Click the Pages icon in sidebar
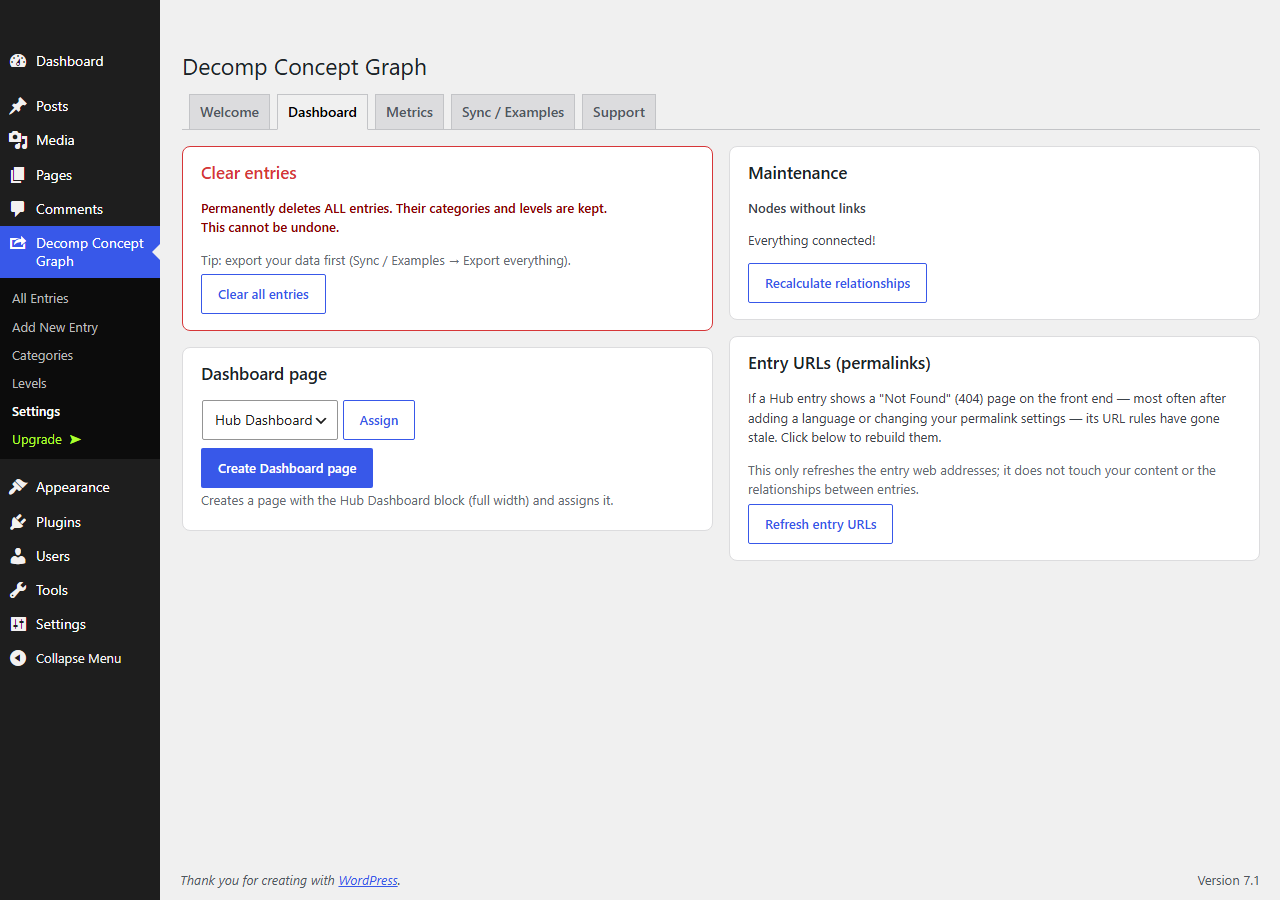Viewport: 1280px width, 900px height. (18, 175)
